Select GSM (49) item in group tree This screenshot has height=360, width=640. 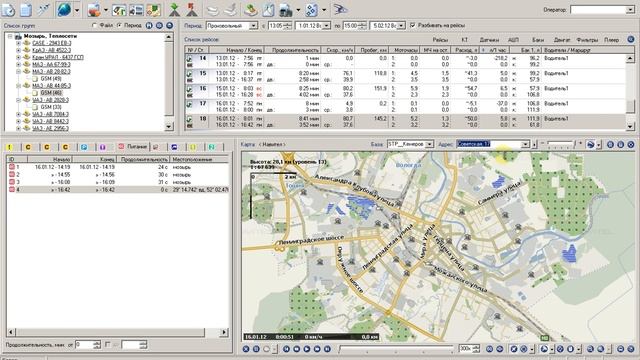coord(51,78)
